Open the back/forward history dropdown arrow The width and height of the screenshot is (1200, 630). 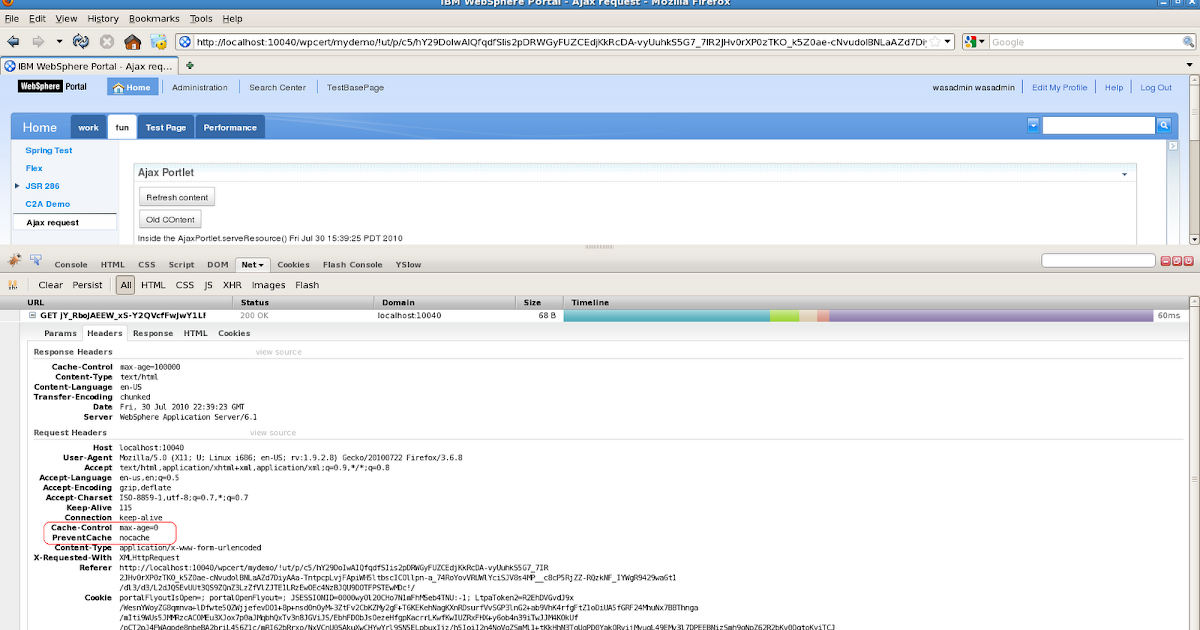point(59,42)
